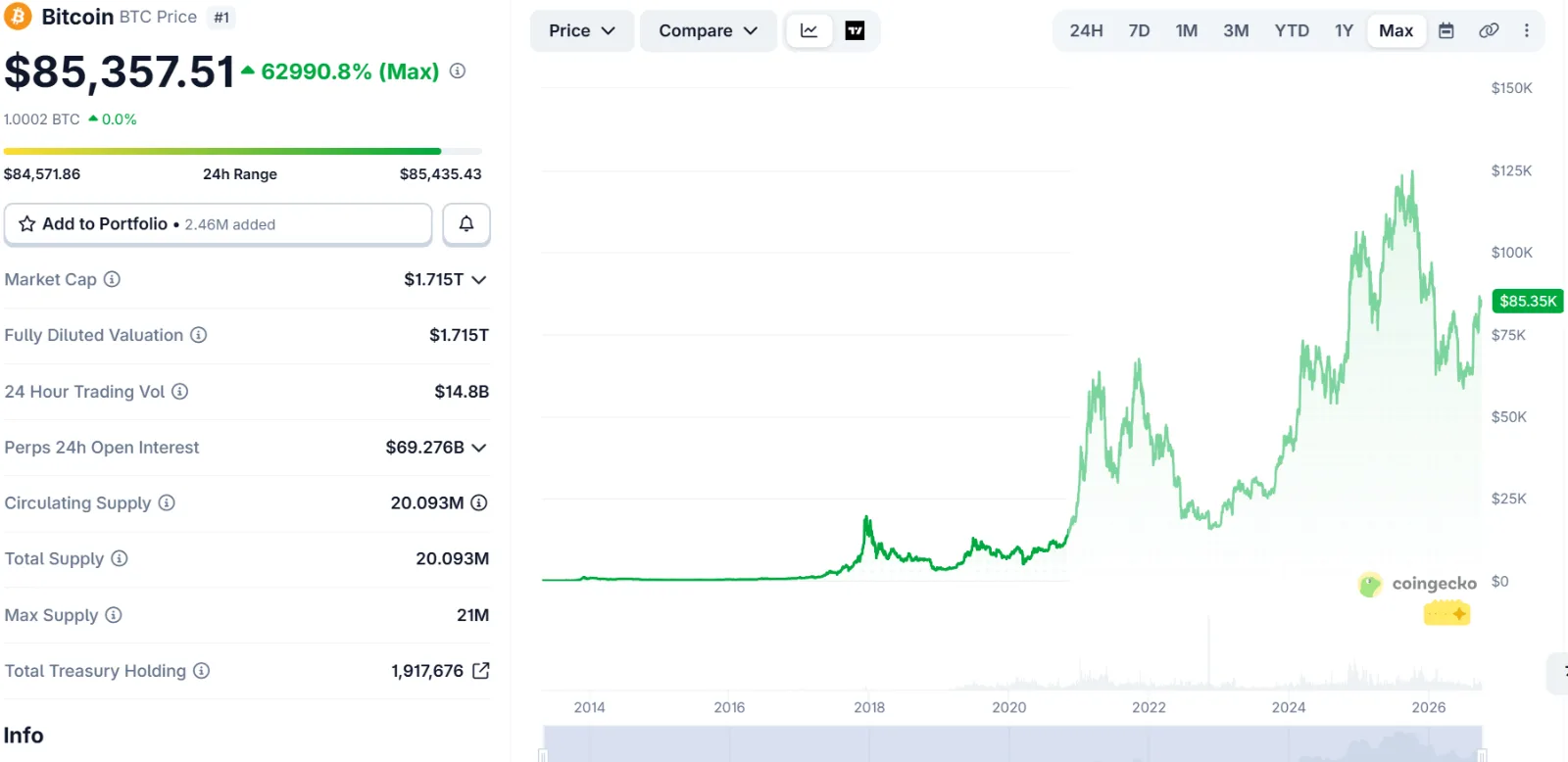Open 24 Hour Trading Vol info icon
Viewport: 1568px width, 762px height.
(179, 391)
